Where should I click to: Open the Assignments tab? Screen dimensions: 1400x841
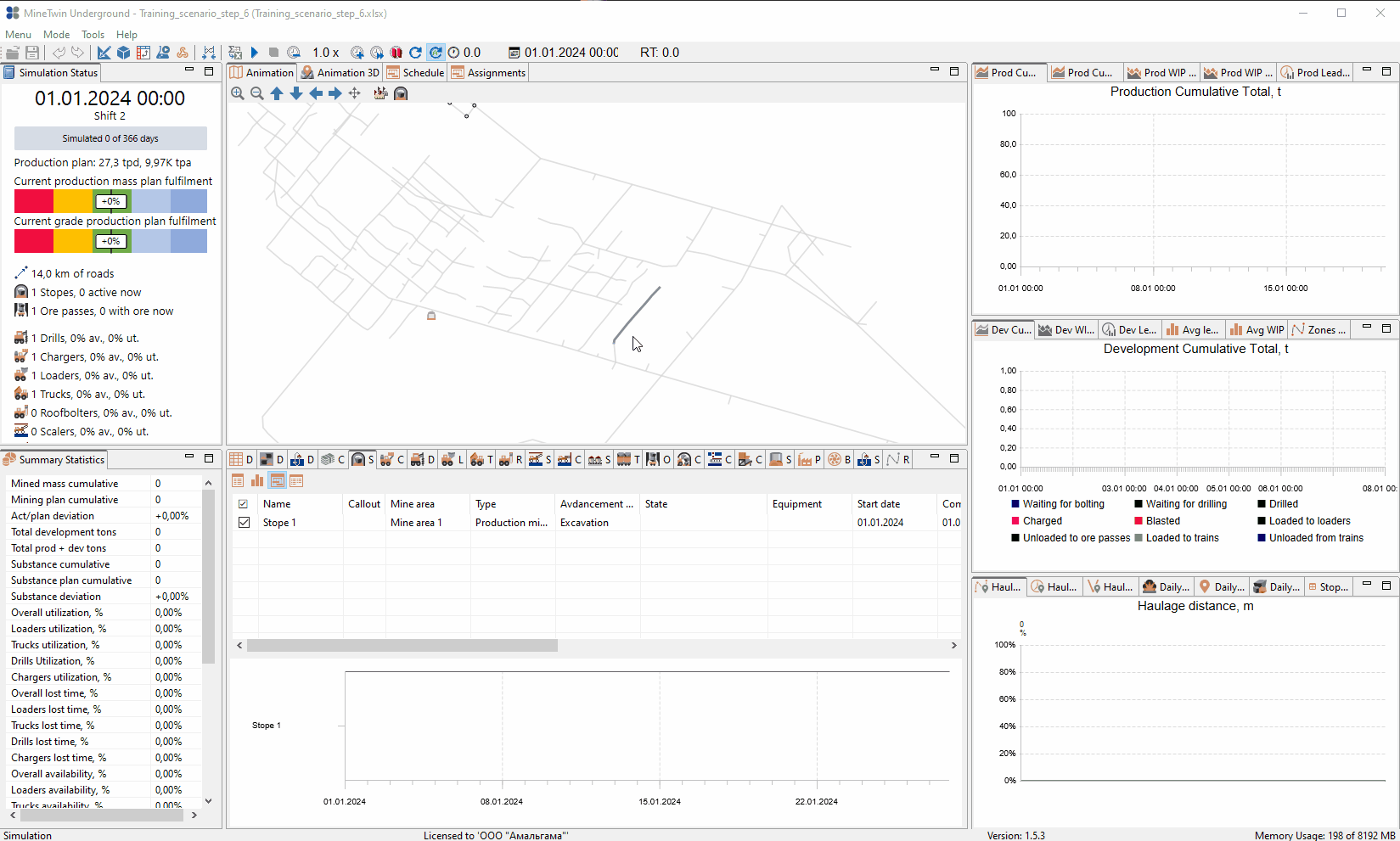point(489,73)
